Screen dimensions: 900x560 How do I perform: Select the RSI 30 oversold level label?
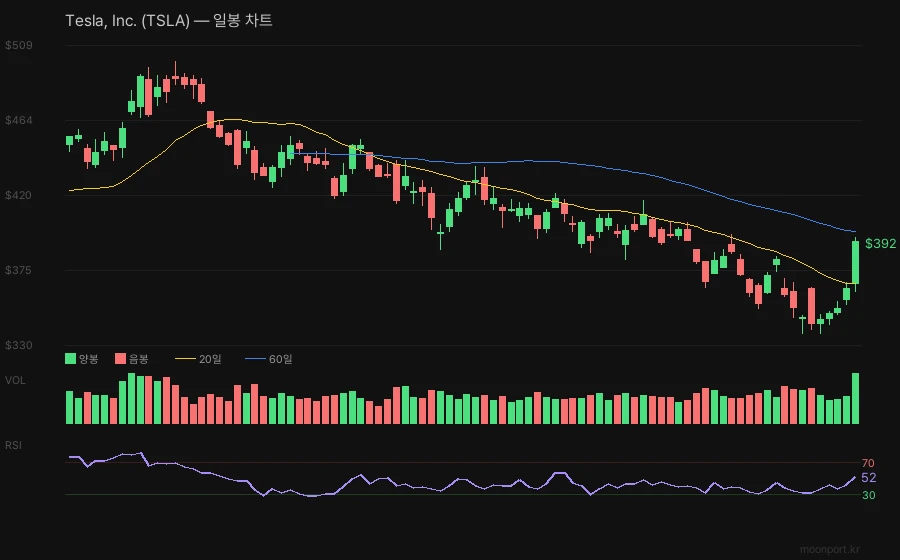(x=868, y=495)
